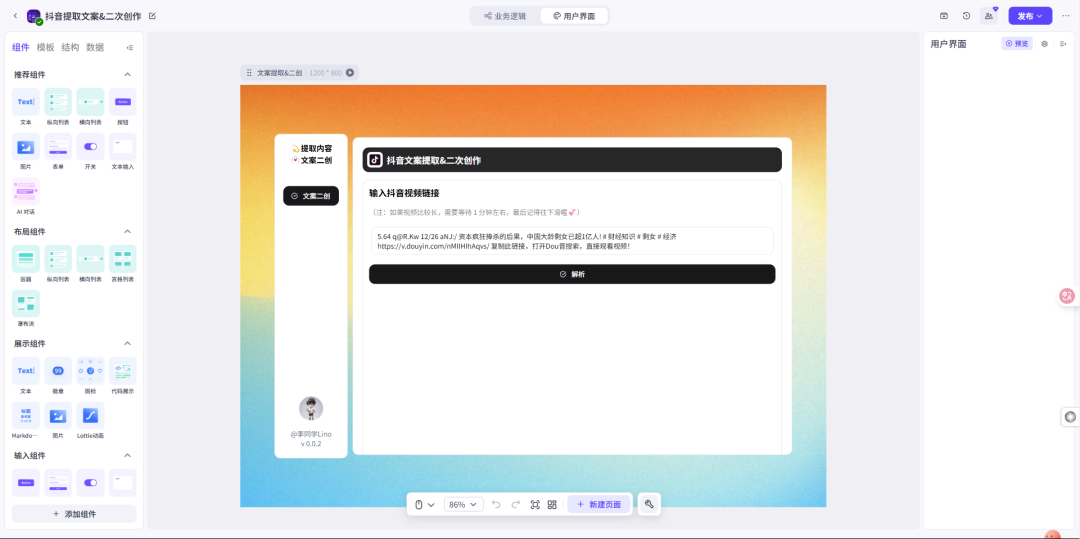Click the play icon next to 1200 * 800
The height and width of the screenshot is (539, 1080).
click(x=350, y=72)
